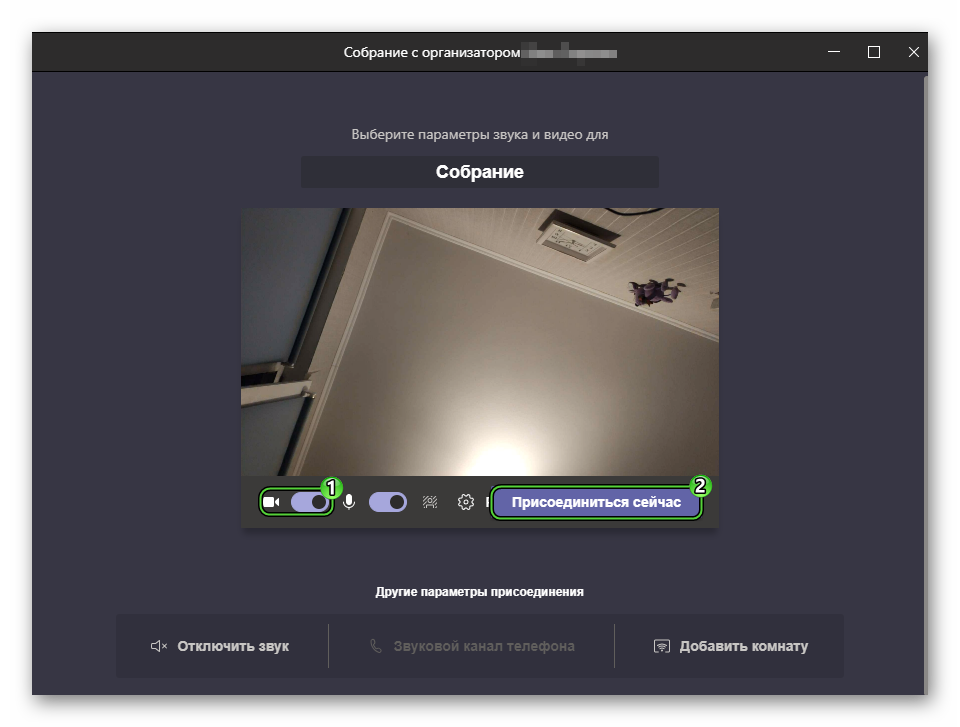Viewport: 960px width, 727px height.
Task: Maximize the meeting window
Action: point(874,52)
